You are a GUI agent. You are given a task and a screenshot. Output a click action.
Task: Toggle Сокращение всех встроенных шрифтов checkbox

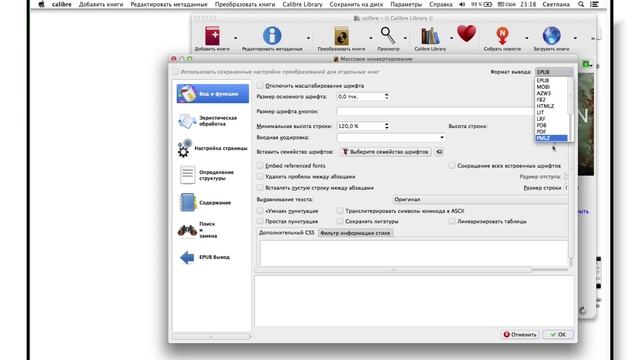(x=452, y=166)
